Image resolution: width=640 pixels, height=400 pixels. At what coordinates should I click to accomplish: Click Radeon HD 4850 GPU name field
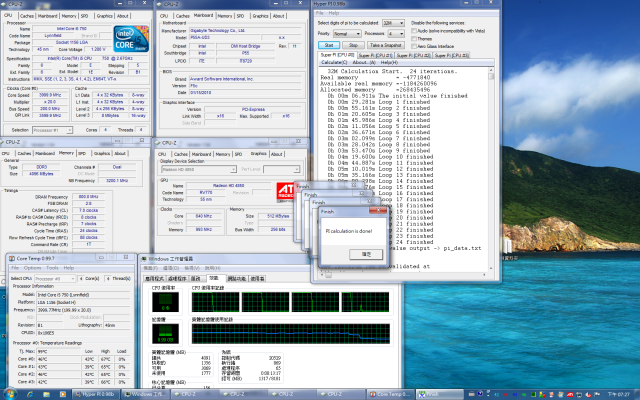229,185
